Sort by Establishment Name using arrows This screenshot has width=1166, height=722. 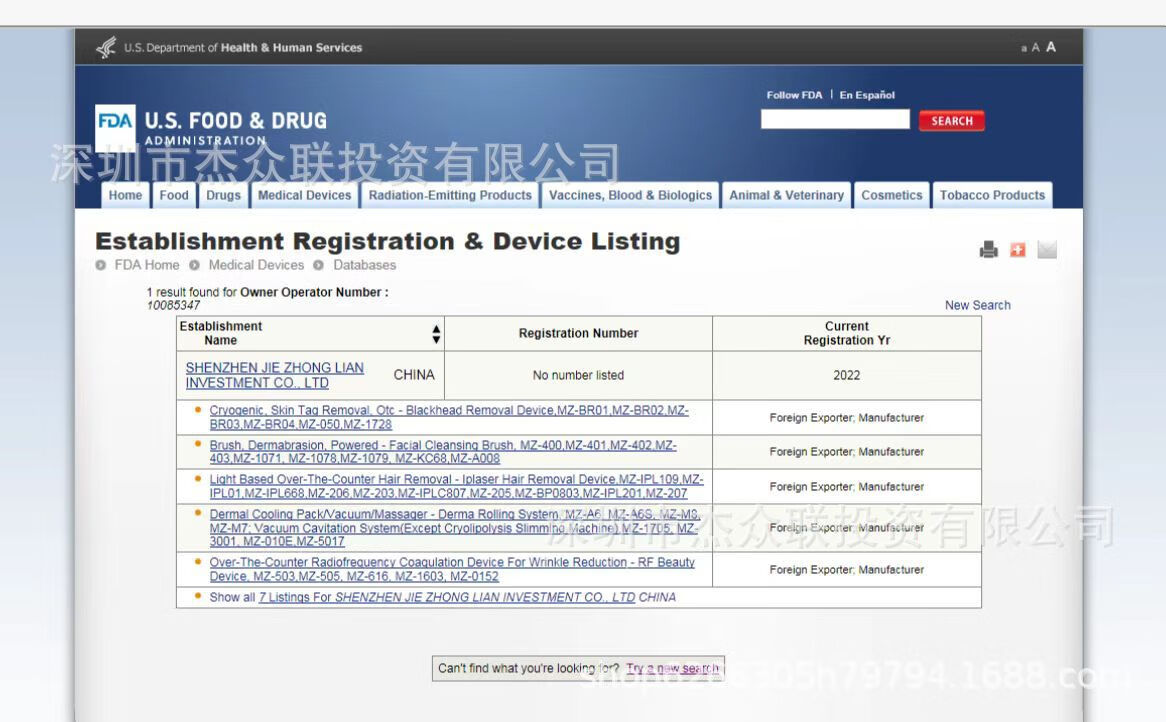tap(436, 334)
